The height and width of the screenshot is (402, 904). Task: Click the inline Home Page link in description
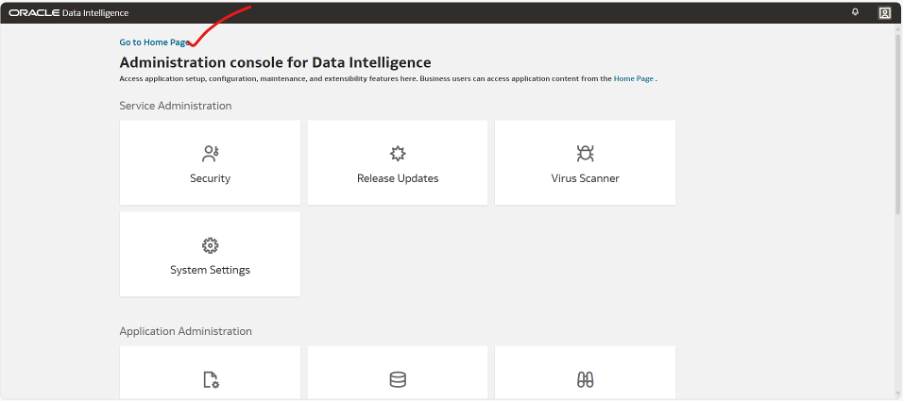pyautogui.click(x=634, y=78)
